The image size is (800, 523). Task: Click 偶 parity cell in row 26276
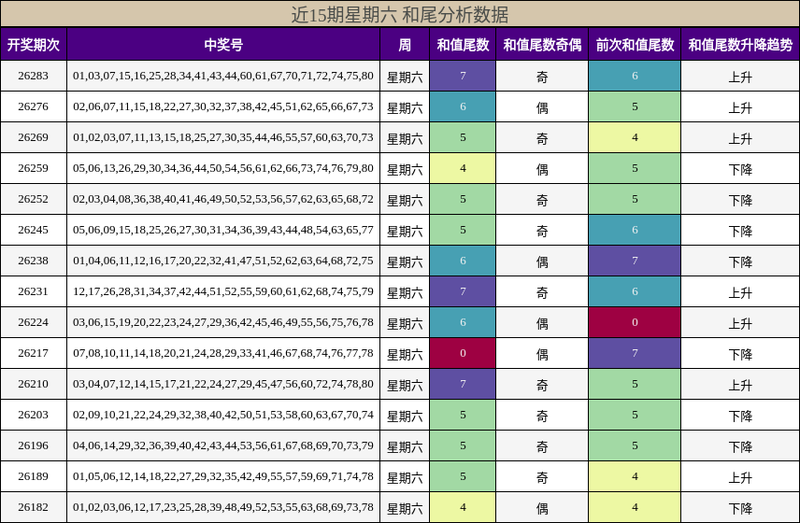coord(542,108)
